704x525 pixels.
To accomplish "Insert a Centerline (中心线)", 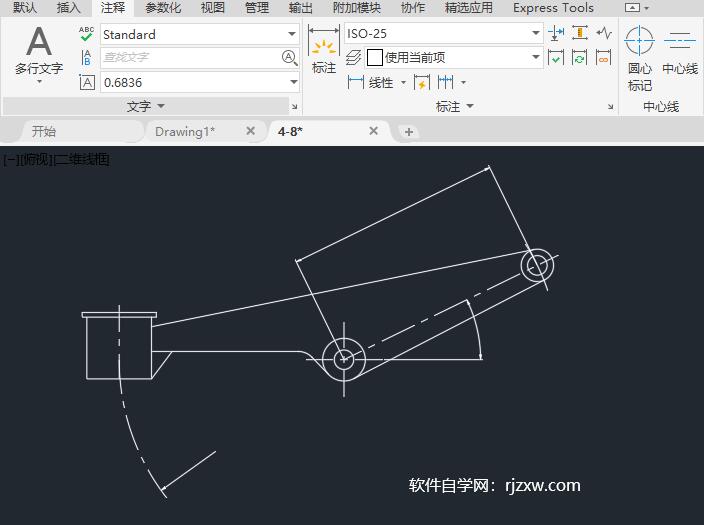I will (680, 50).
